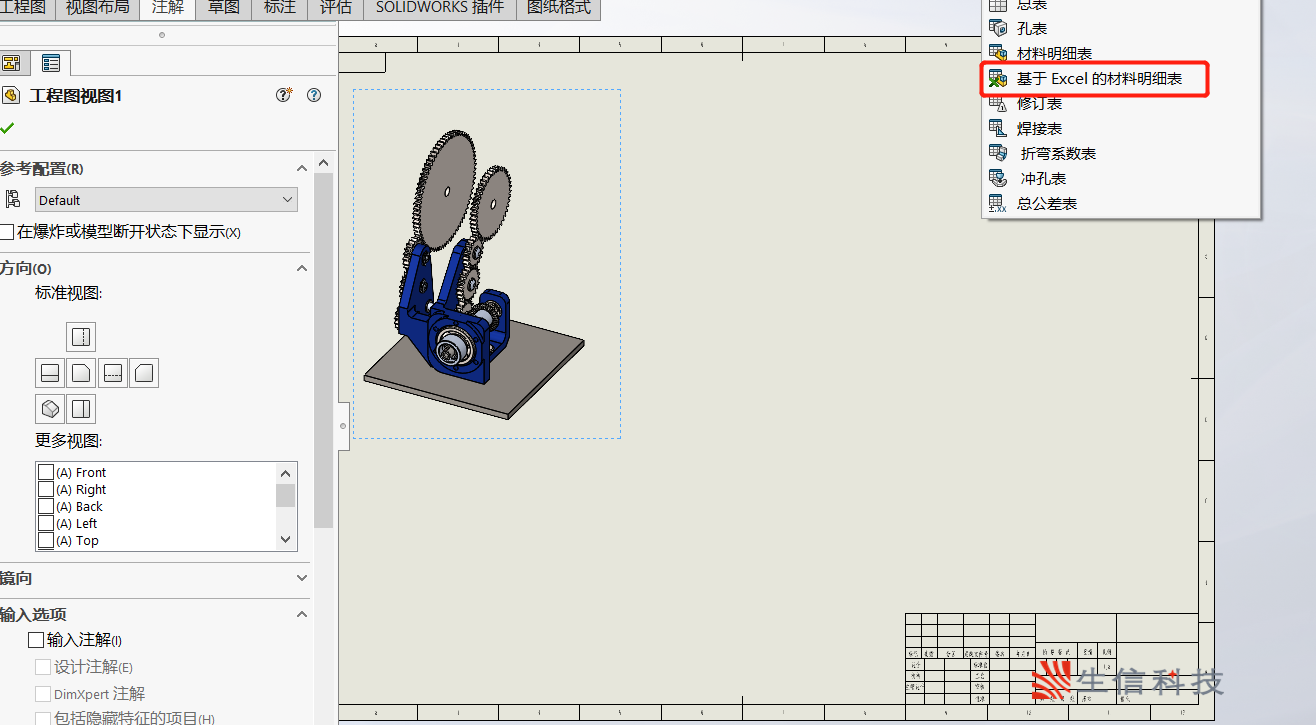Check the (A) Right view box

pyautogui.click(x=45, y=489)
